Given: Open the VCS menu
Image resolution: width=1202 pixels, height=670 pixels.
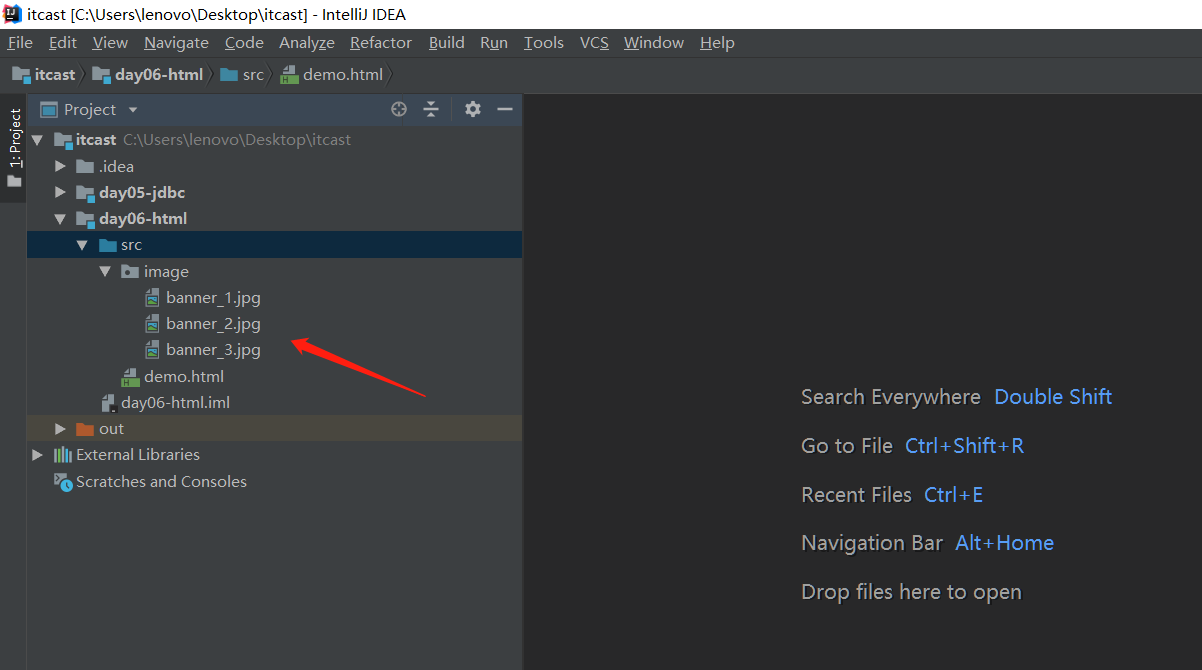Looking at the screenshot, I should coord(594,42).
